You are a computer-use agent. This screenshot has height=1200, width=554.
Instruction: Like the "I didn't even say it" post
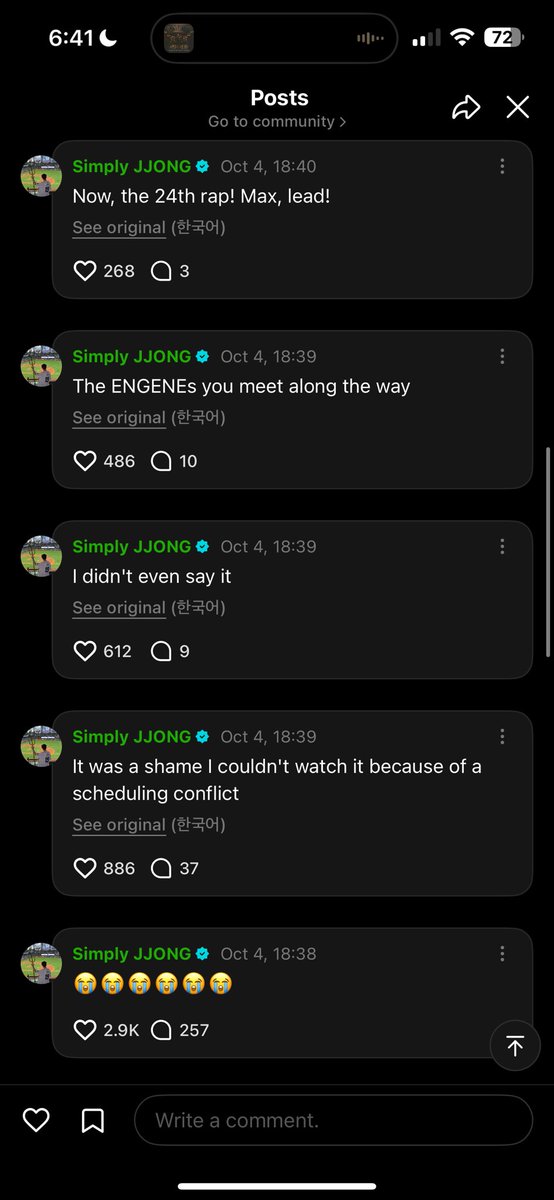coord(85,651)
